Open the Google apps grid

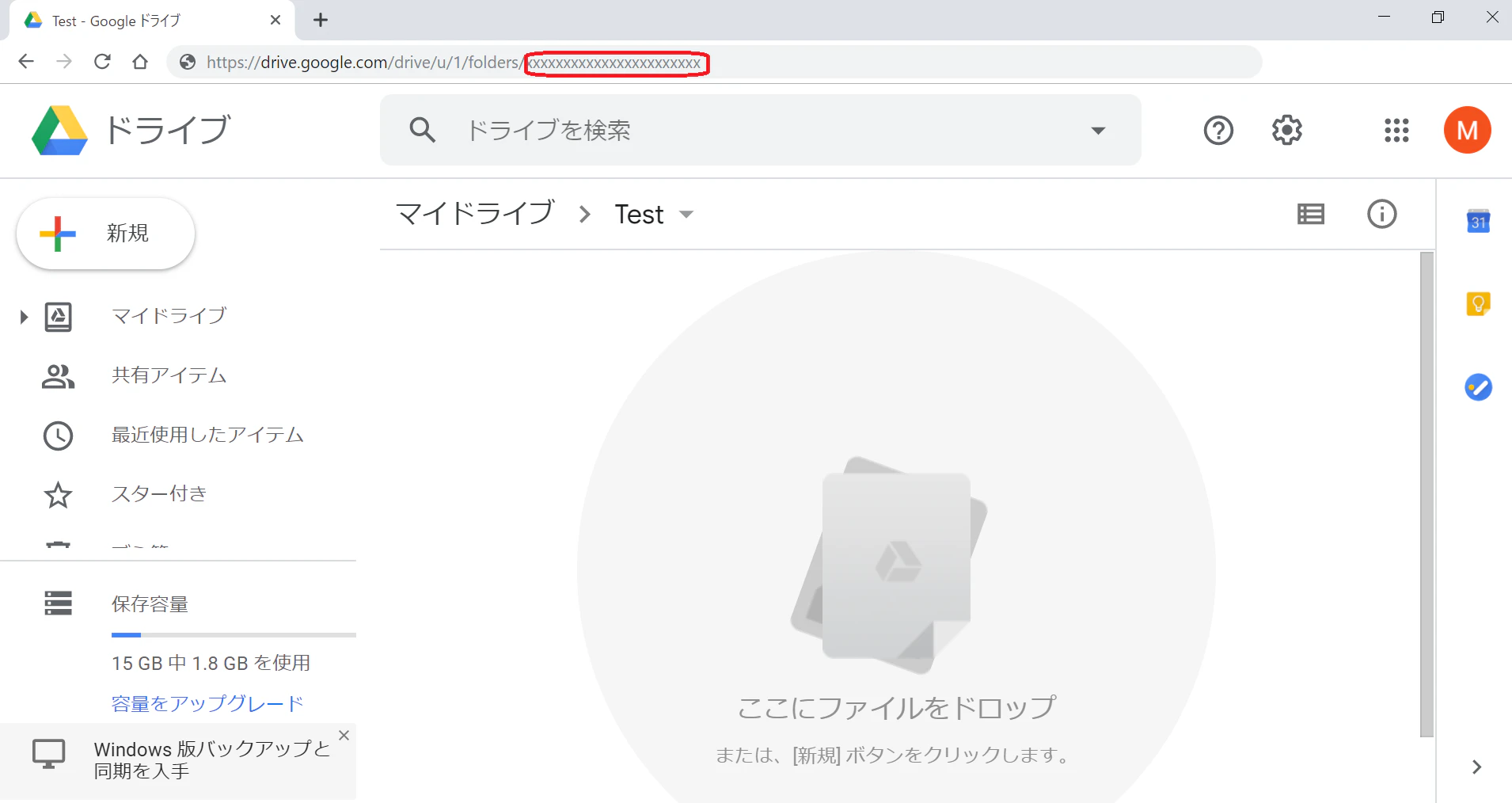pyautogui.click(x=1396, y=130)
